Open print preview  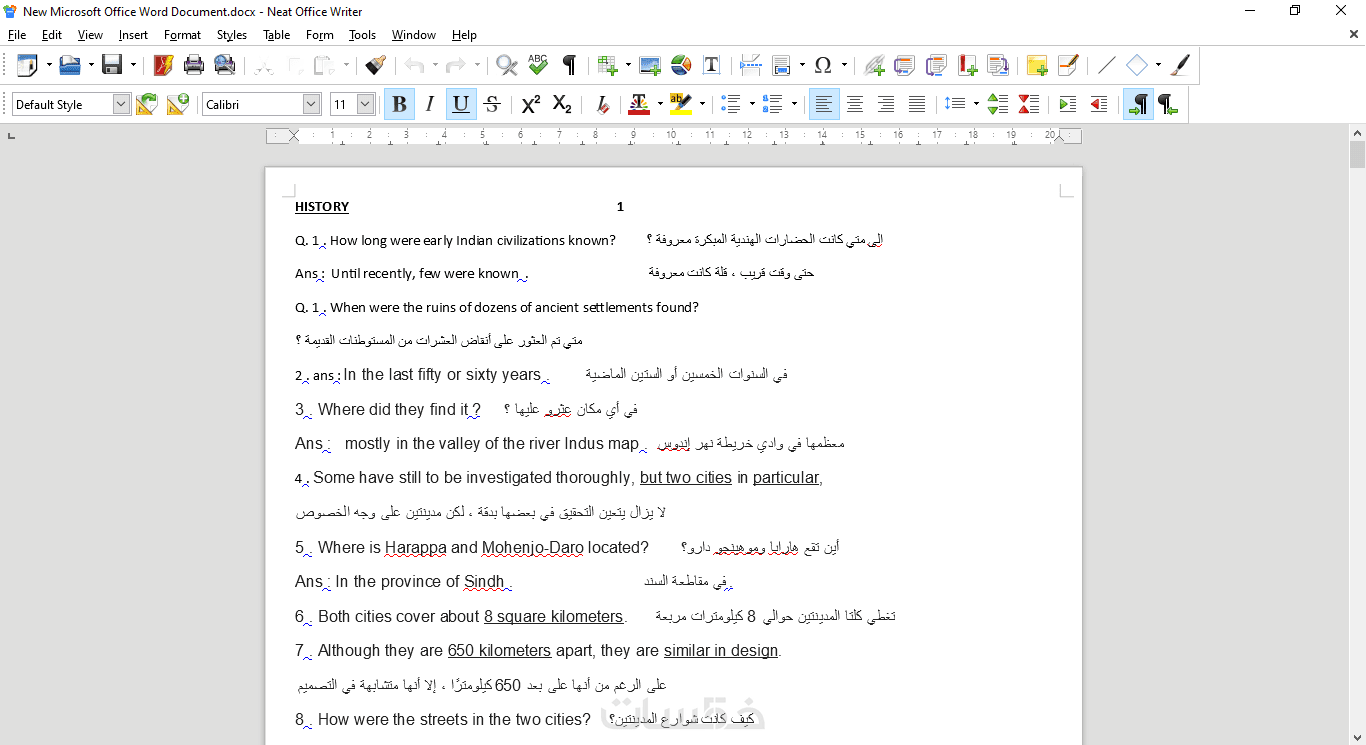coord(225,66)
